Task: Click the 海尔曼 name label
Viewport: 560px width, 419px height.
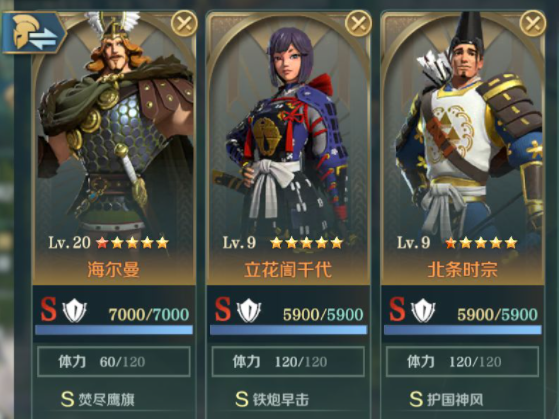Action: point(114,270)
